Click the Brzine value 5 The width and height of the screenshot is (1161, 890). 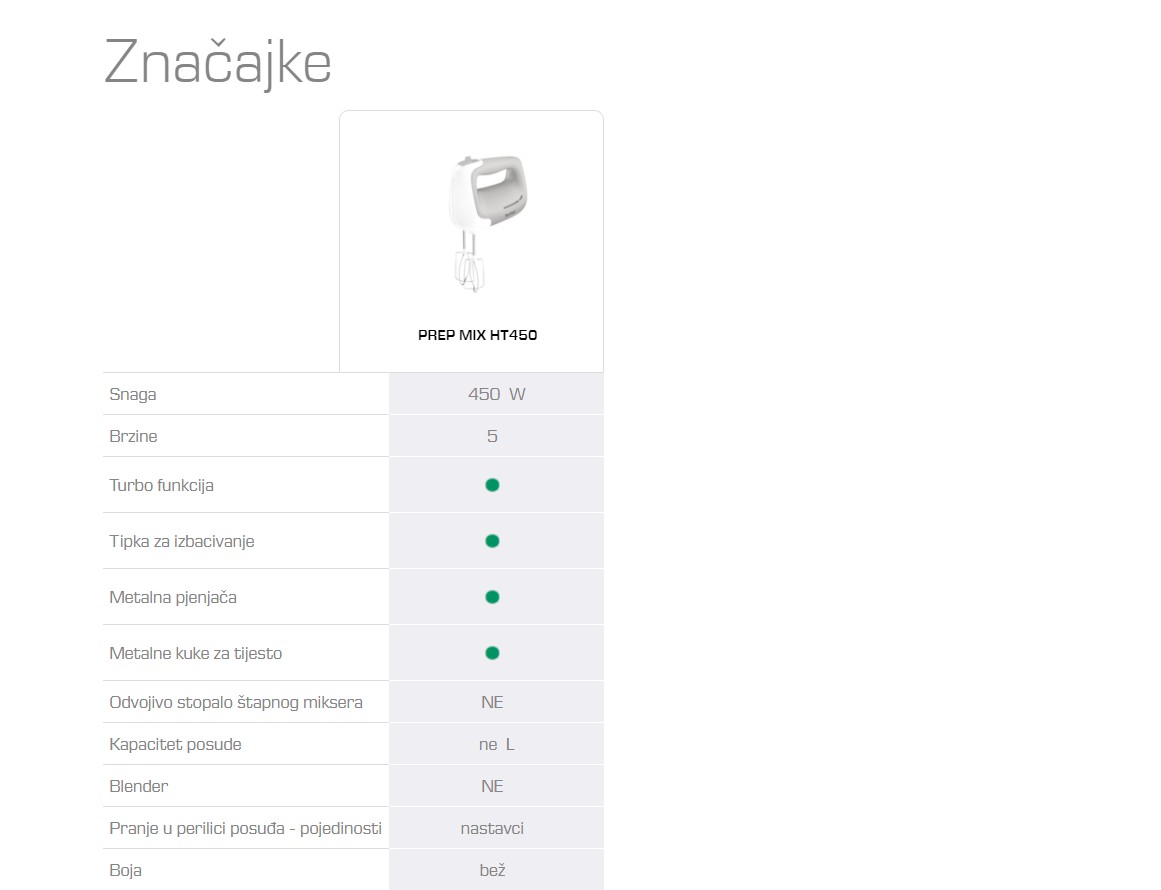coord(492,436)
